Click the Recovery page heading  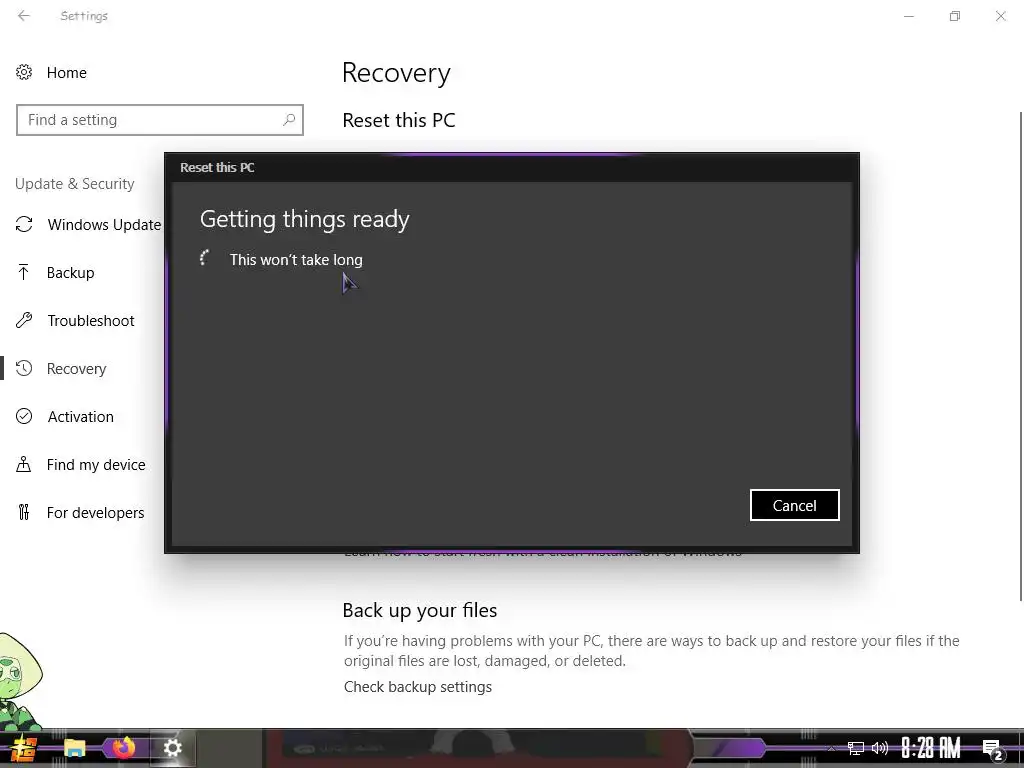coord(396,72)
